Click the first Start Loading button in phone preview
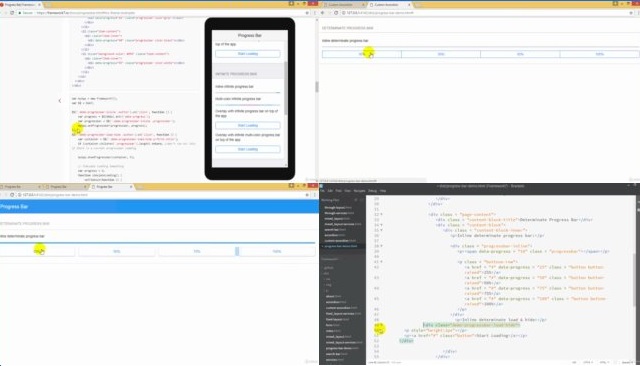Viewport: 640px width, 366px height. (x=248, y=54)
